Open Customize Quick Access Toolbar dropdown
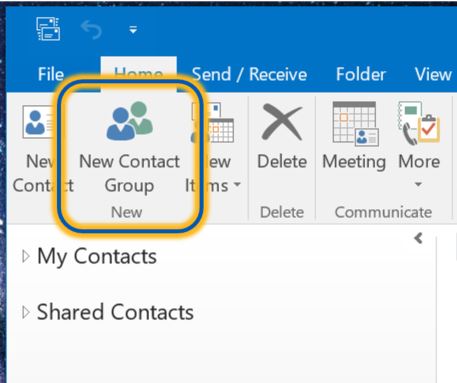457x383 pixels. tap(133, 30)
